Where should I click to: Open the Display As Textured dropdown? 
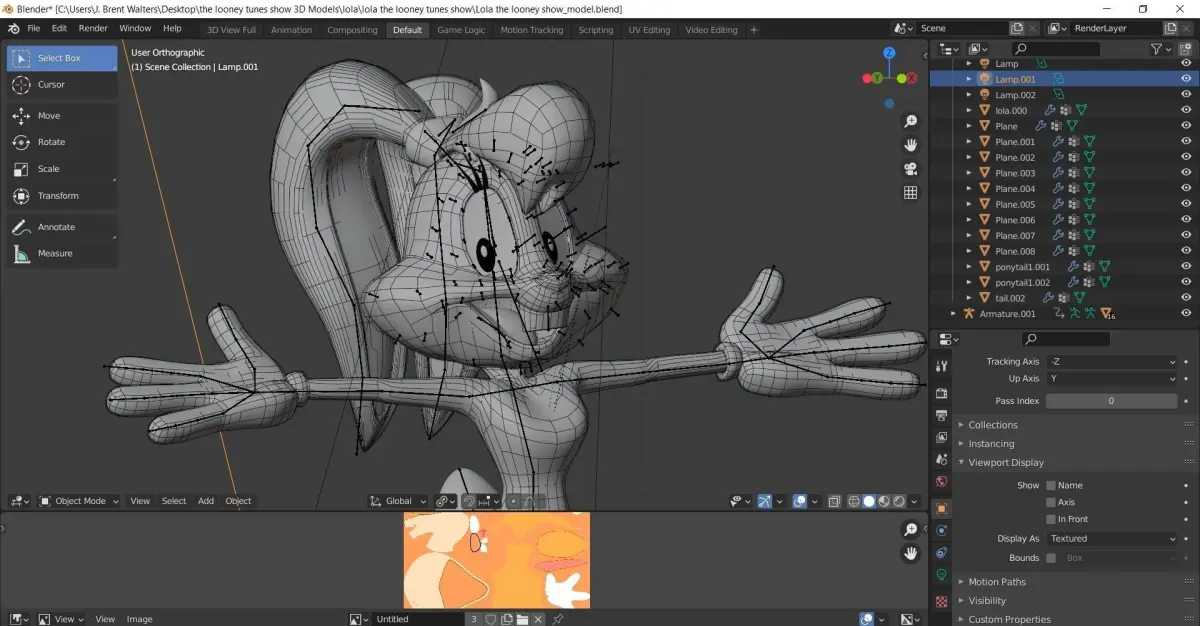pyautogui.click(x=1112, y=538)
